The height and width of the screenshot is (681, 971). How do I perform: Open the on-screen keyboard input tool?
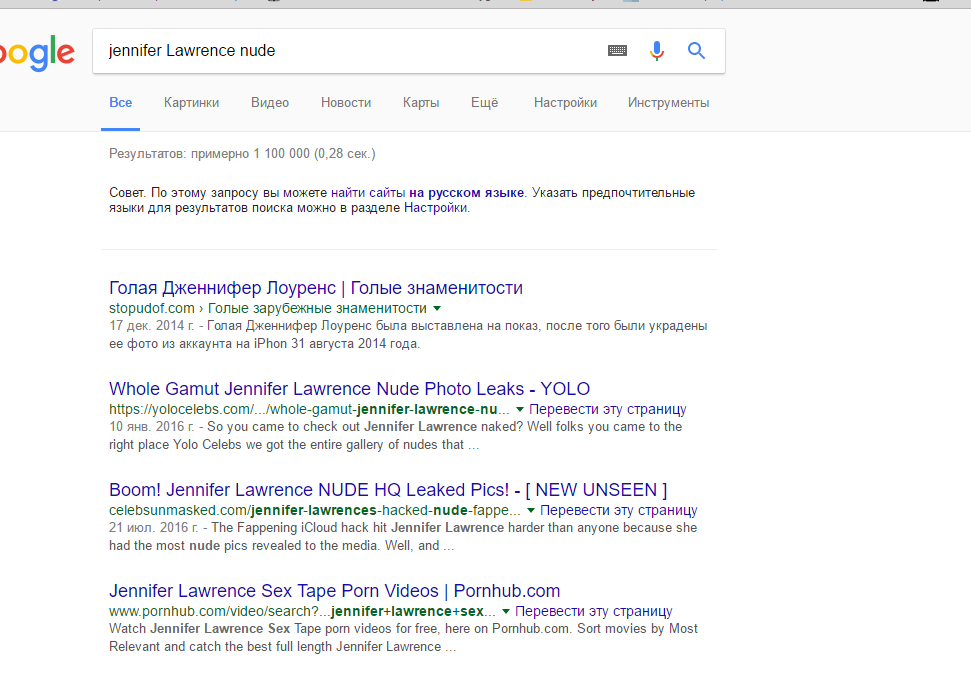[x=617, y=51]
